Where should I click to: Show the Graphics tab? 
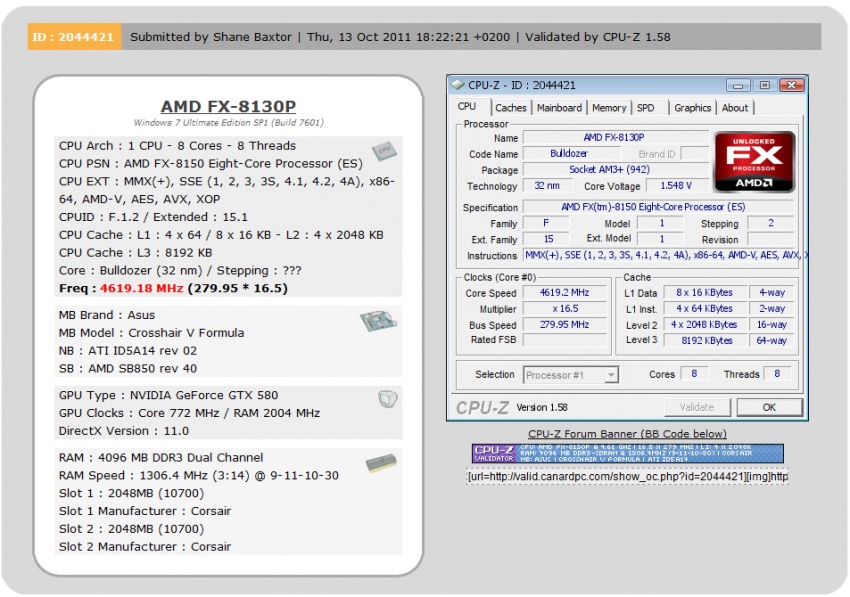tap(692, 108)
